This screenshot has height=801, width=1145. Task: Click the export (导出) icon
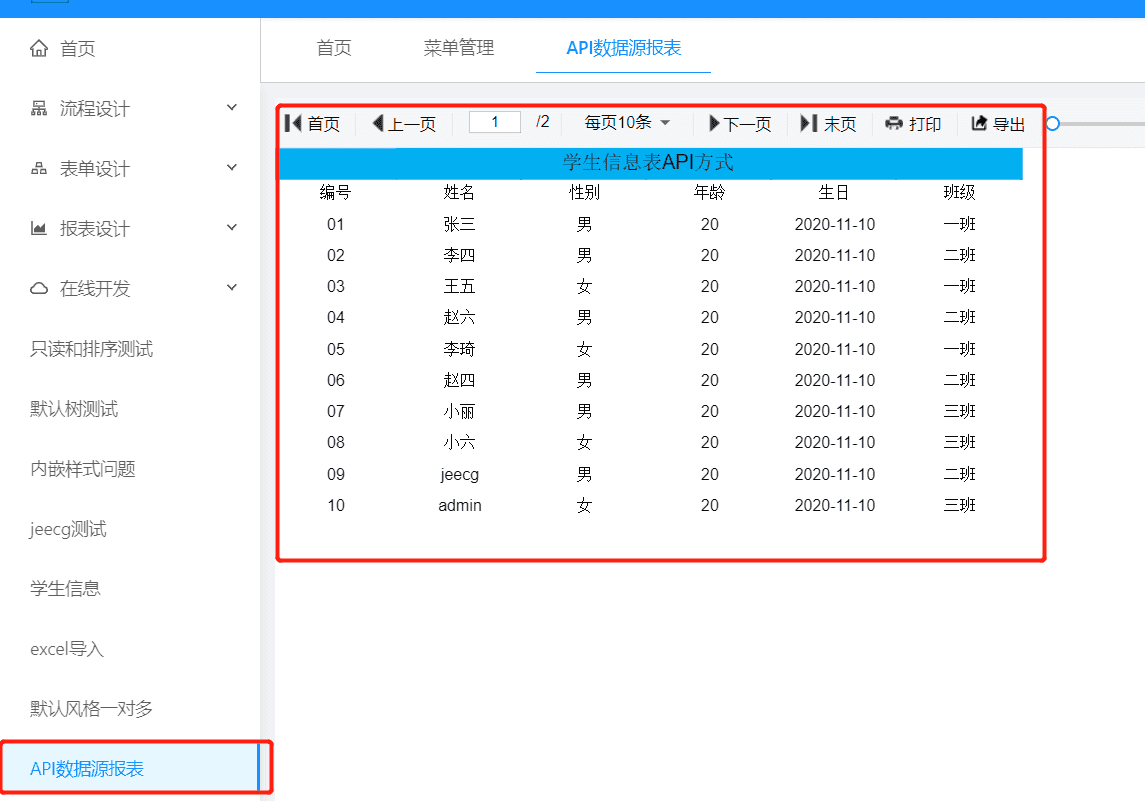click(x=979, y=123)
